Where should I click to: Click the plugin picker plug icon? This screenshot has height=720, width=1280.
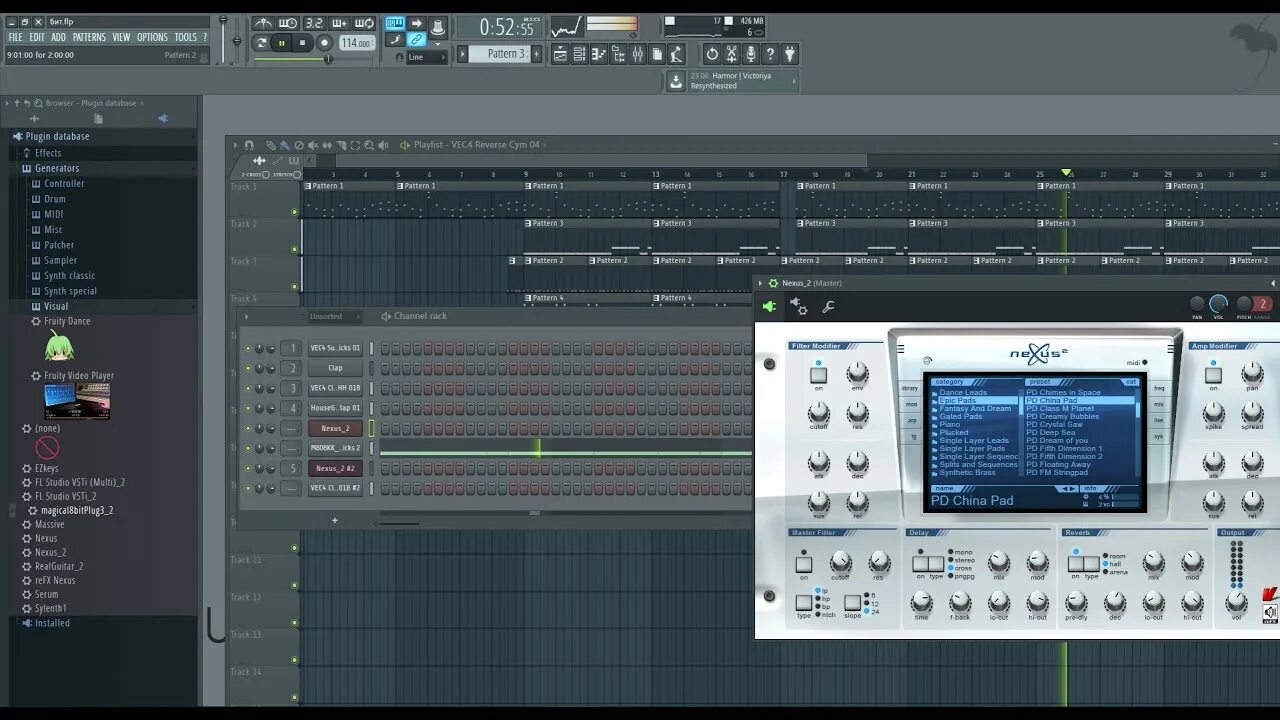[x=790, y=54]
